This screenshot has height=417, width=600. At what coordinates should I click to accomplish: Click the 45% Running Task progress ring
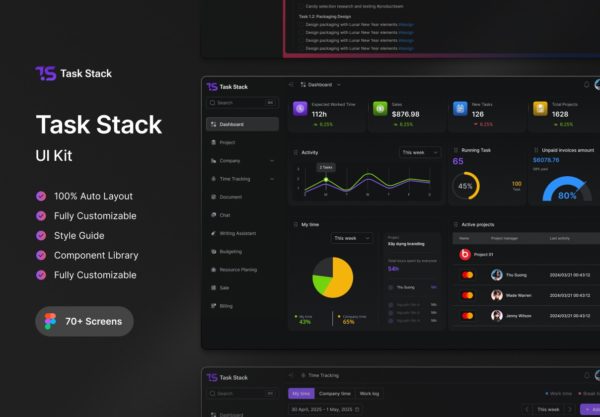click(x=465, y=186)
